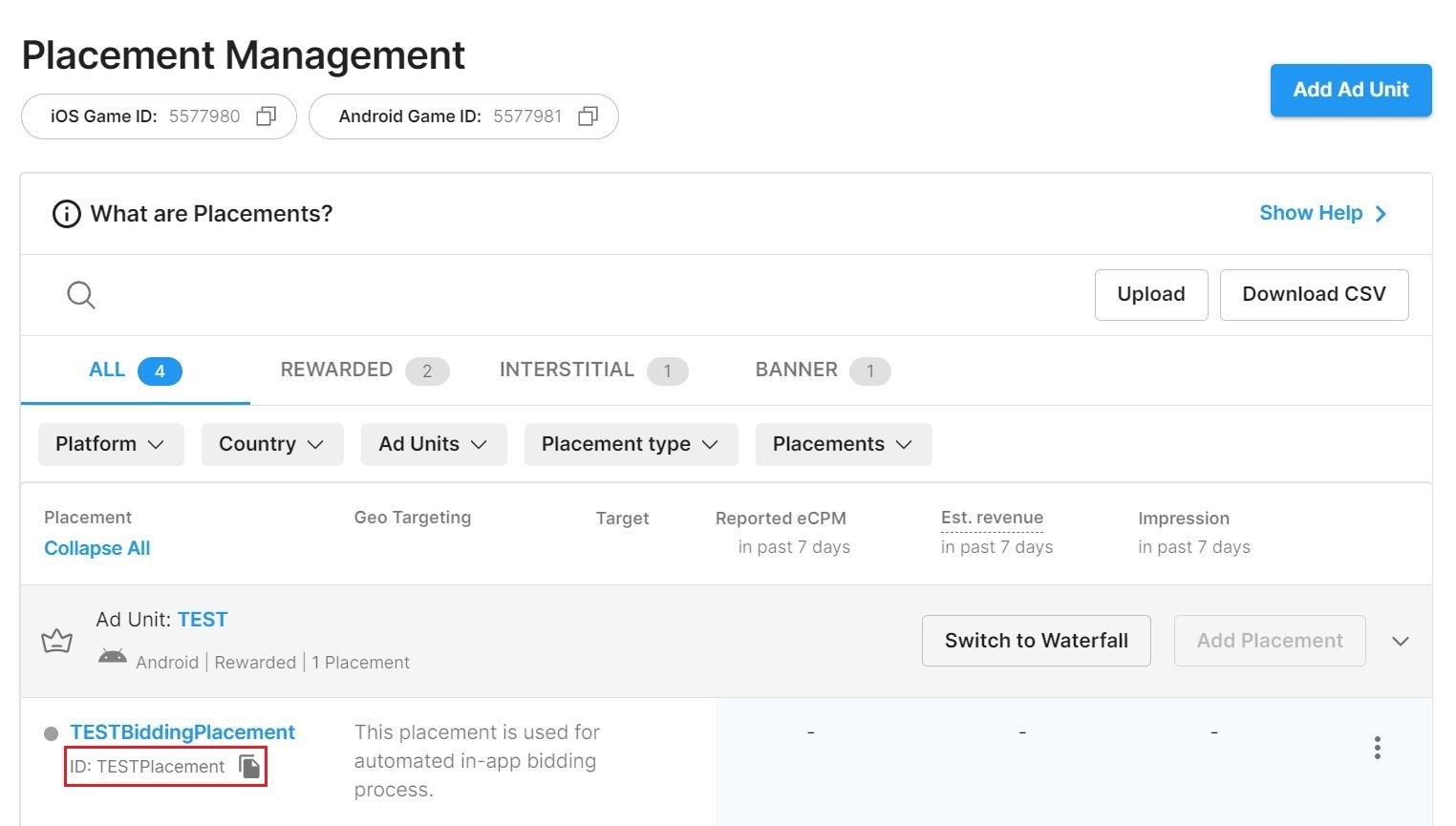Open the Ad Units filter dropdown
Viewport: 1456px width, 826px height.
pos(433,445)
